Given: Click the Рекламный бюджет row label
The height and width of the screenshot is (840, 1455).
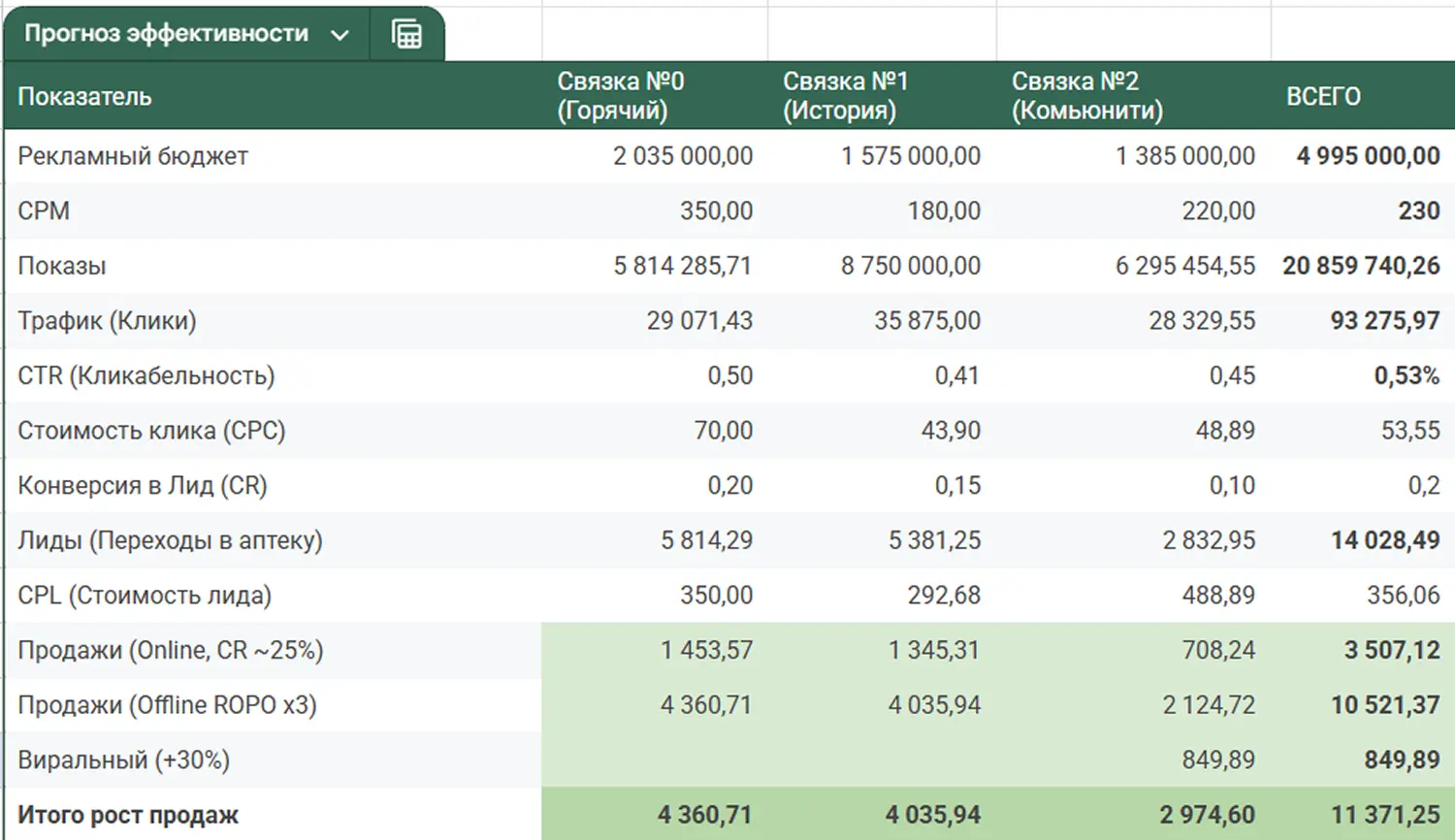Looking at the screenshot, I should [133, 156].
